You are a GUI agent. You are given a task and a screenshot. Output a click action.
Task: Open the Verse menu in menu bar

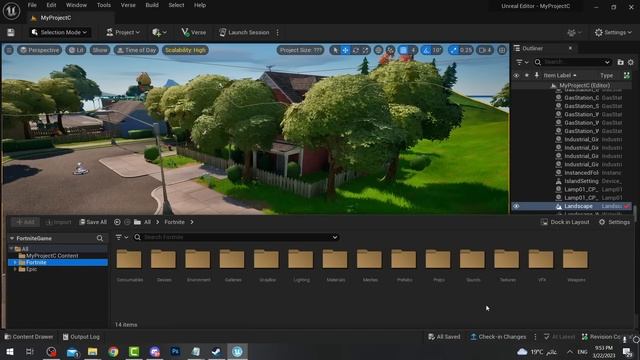click(x=128, y=5)
